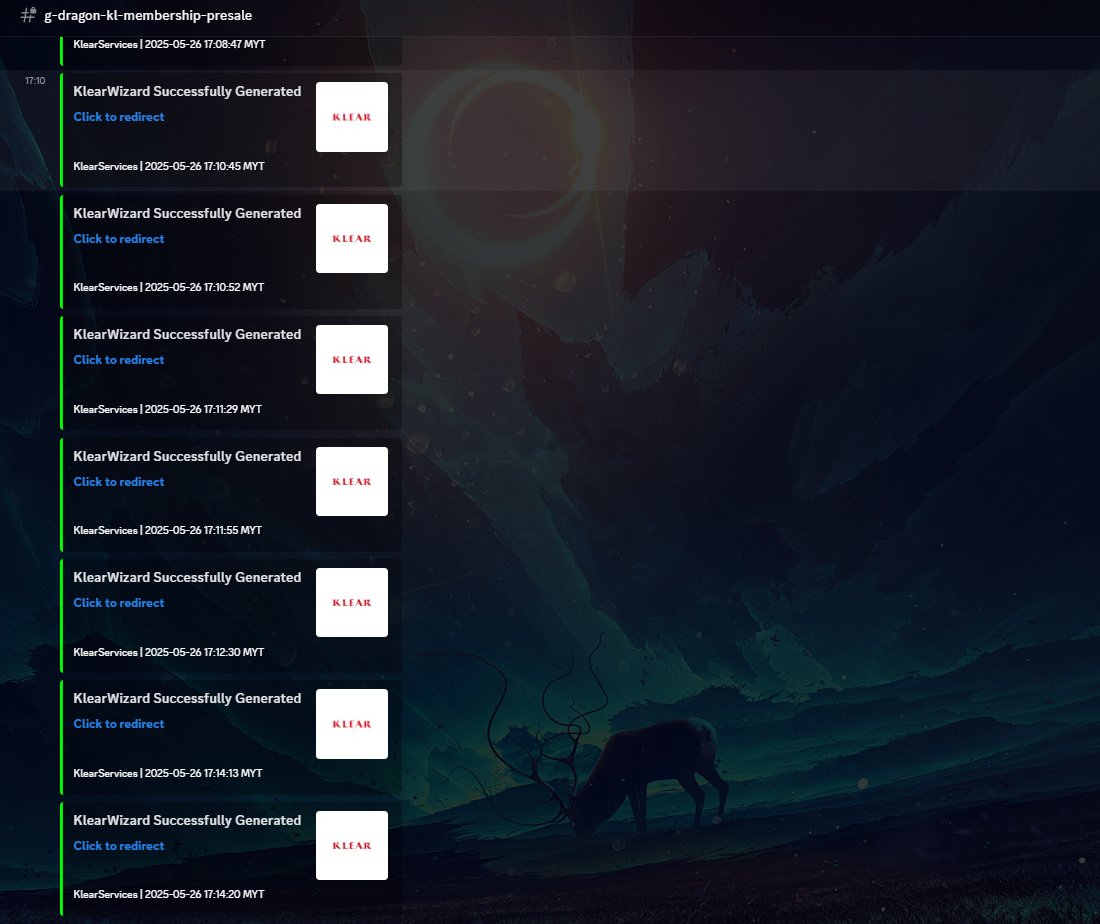Open "Click to redirect" link in 17:10:52 embed
This screenshot has height=924, width=1100.
tap(119, 239)
